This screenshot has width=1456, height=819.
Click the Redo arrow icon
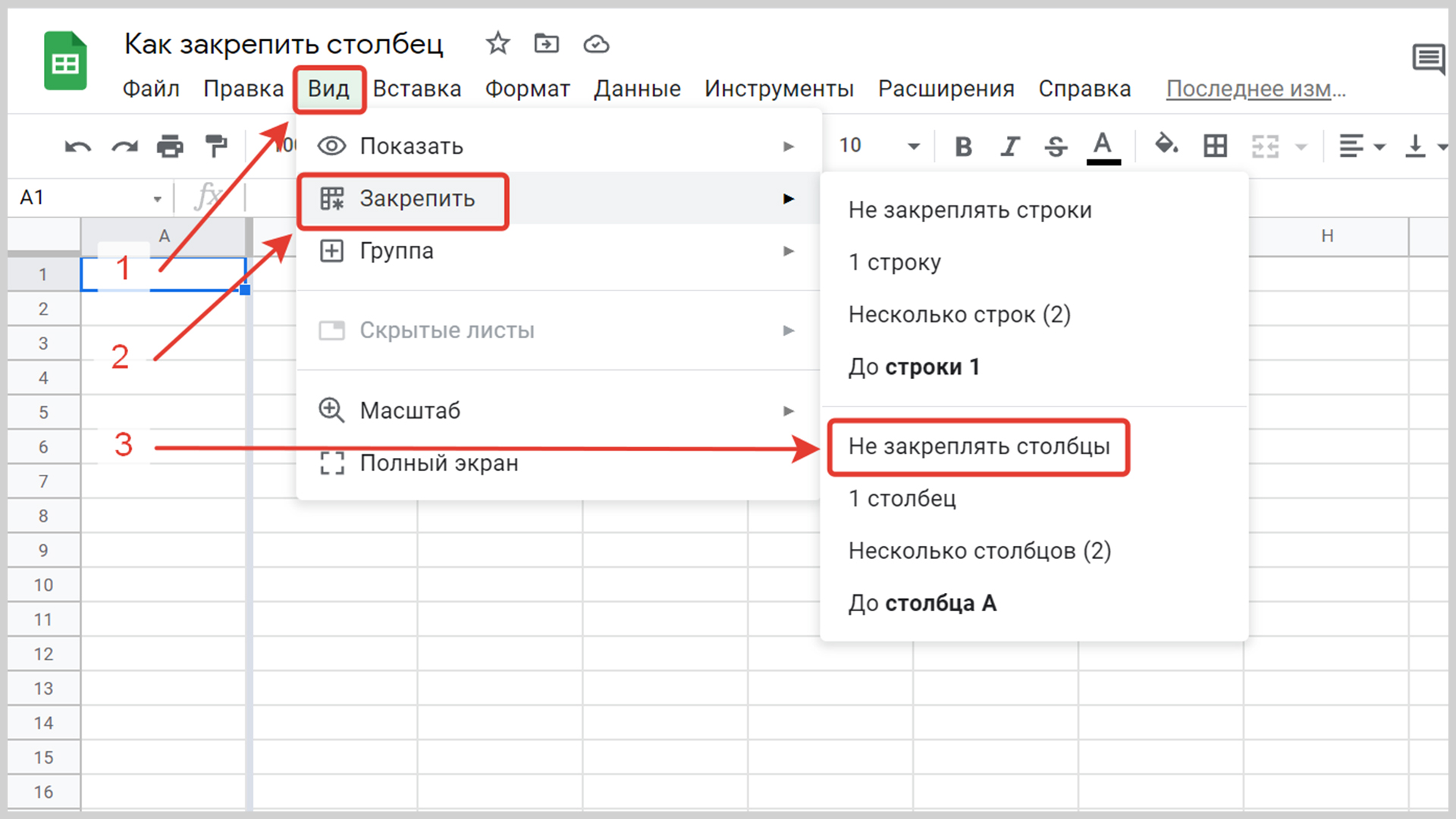[124, 146]
